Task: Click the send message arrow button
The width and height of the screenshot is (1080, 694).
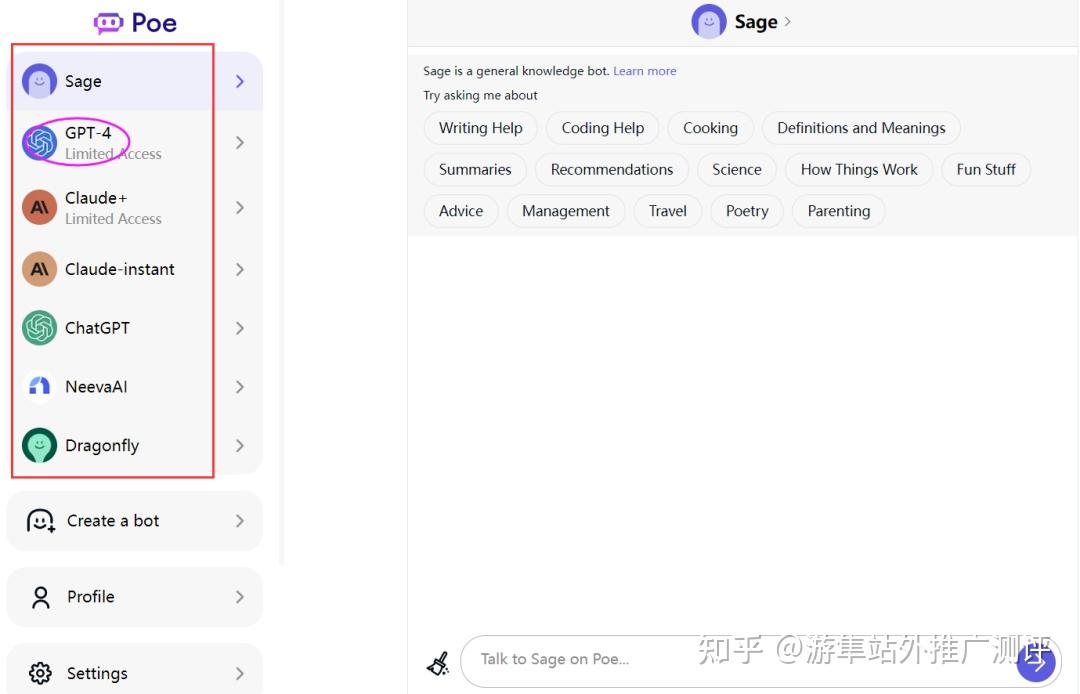Action: pos(1036,661)
